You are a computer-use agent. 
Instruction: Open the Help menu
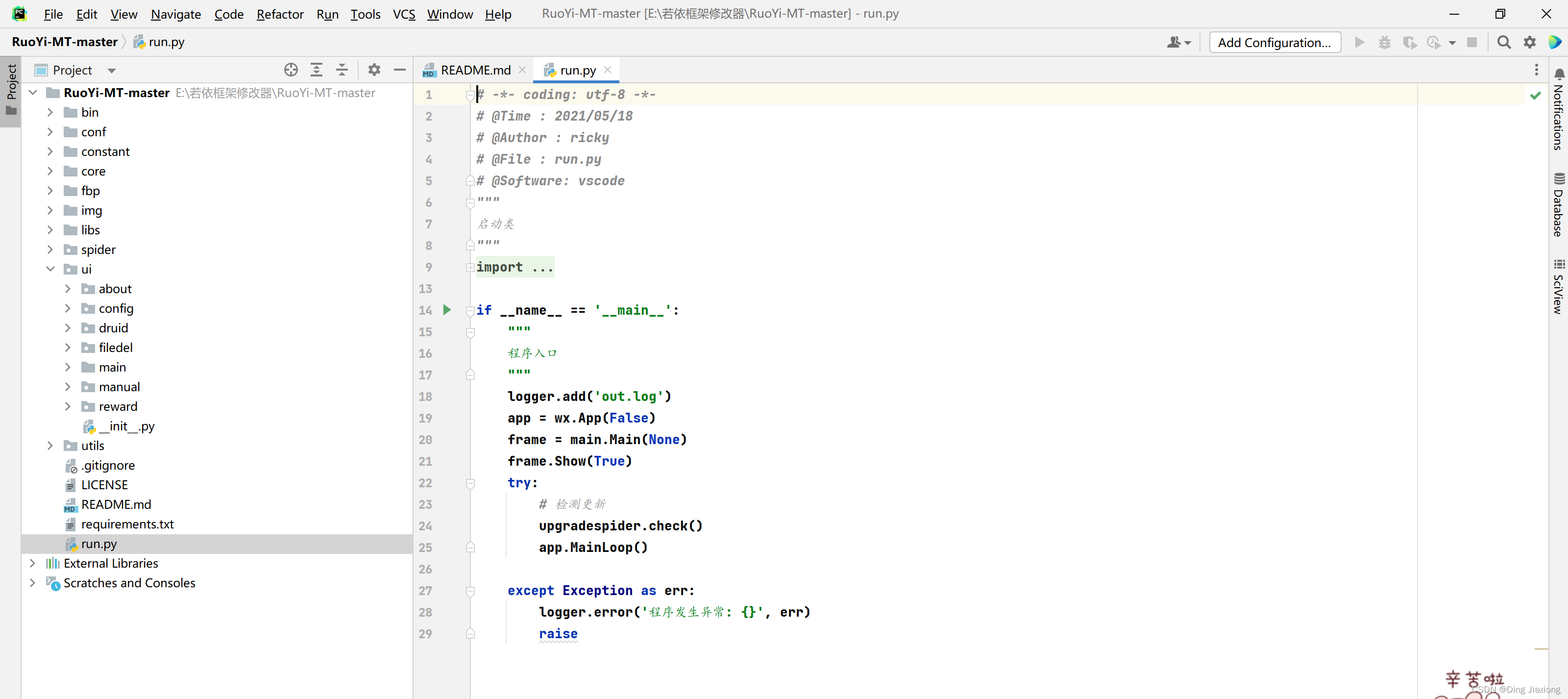(498, 14)
